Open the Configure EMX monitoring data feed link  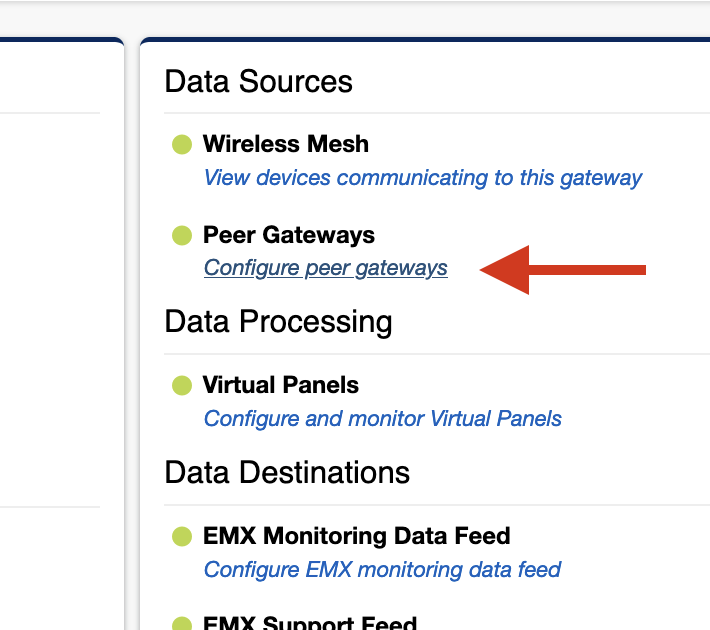pos(382,570)
